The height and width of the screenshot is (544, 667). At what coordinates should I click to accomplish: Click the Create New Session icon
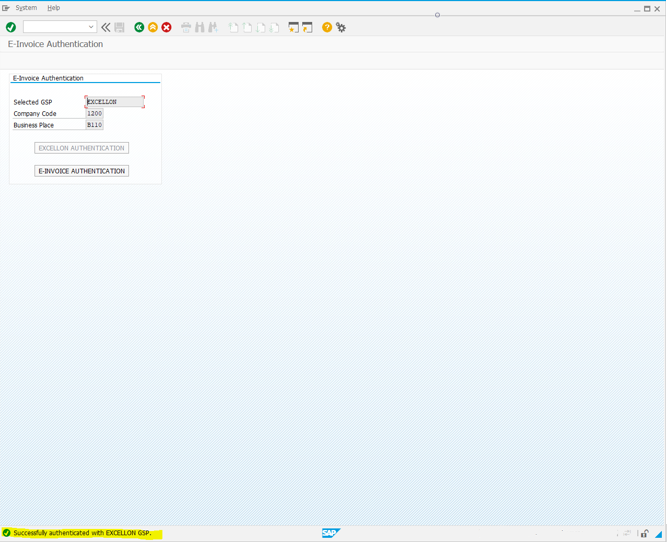pyautogui.click(x=293, y=27)
